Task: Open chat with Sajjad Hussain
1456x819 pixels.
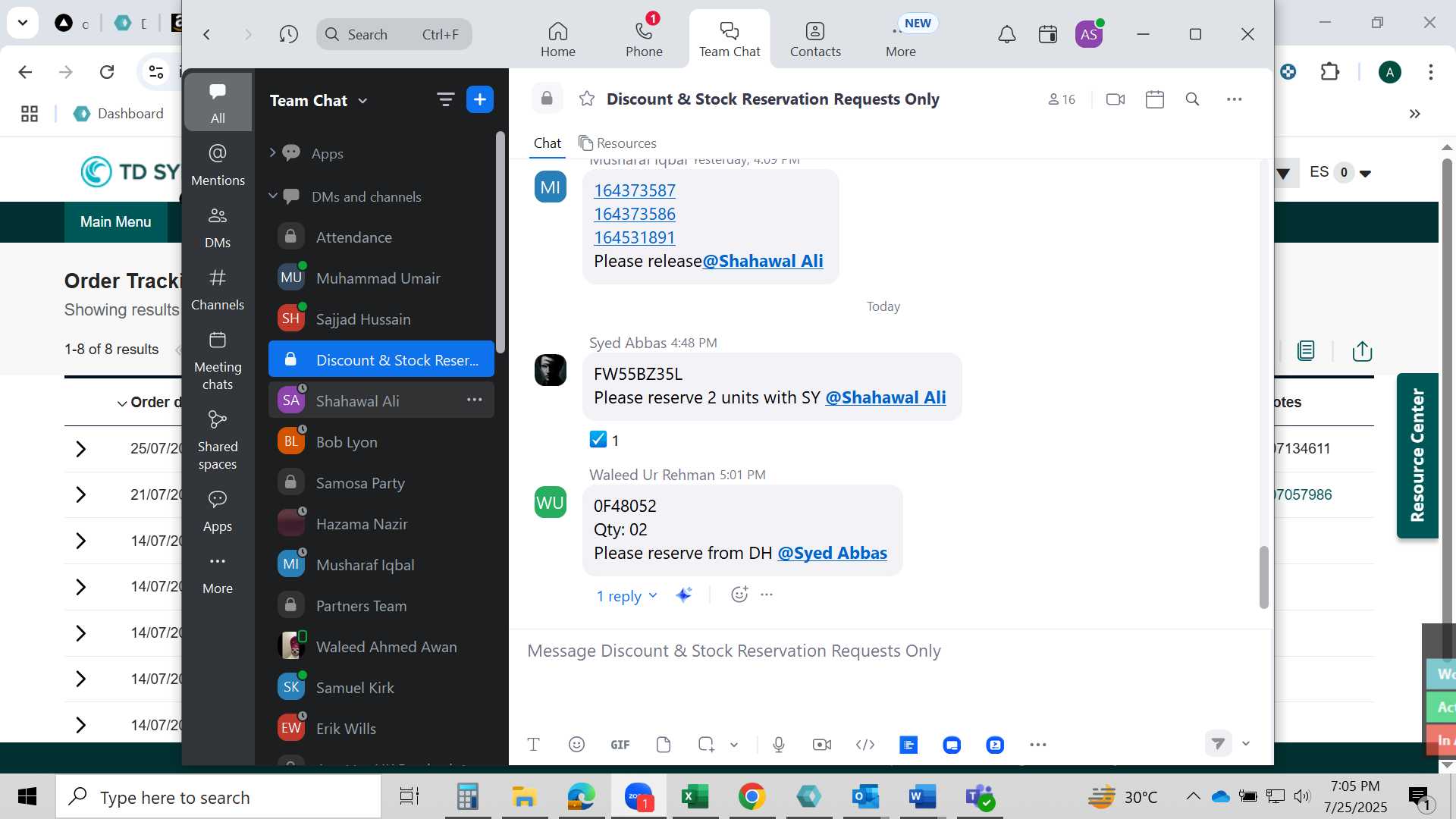Action: 381,318
